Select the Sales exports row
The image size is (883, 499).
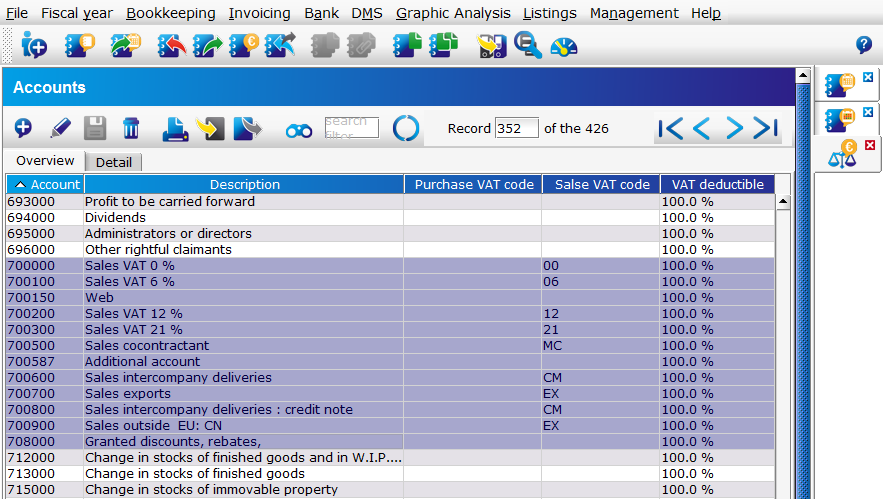tap(390, 394)
